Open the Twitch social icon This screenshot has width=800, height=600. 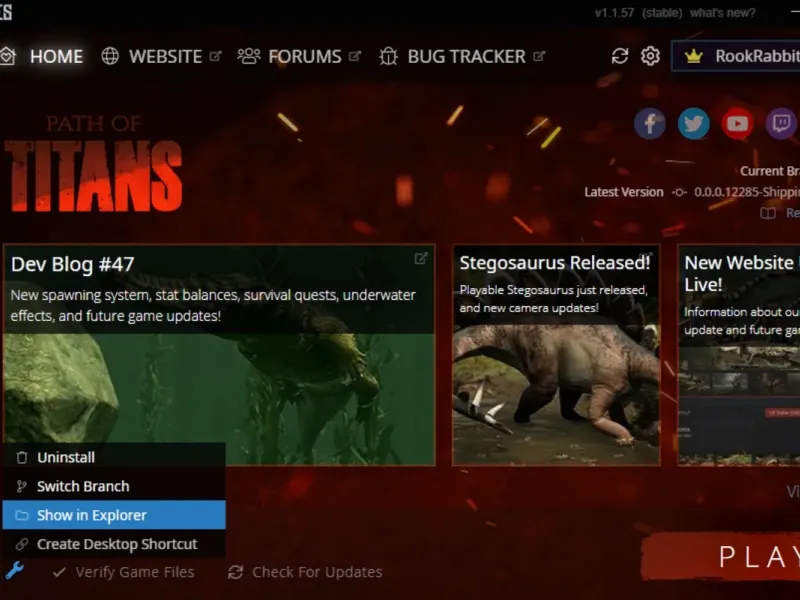point(781,123)
